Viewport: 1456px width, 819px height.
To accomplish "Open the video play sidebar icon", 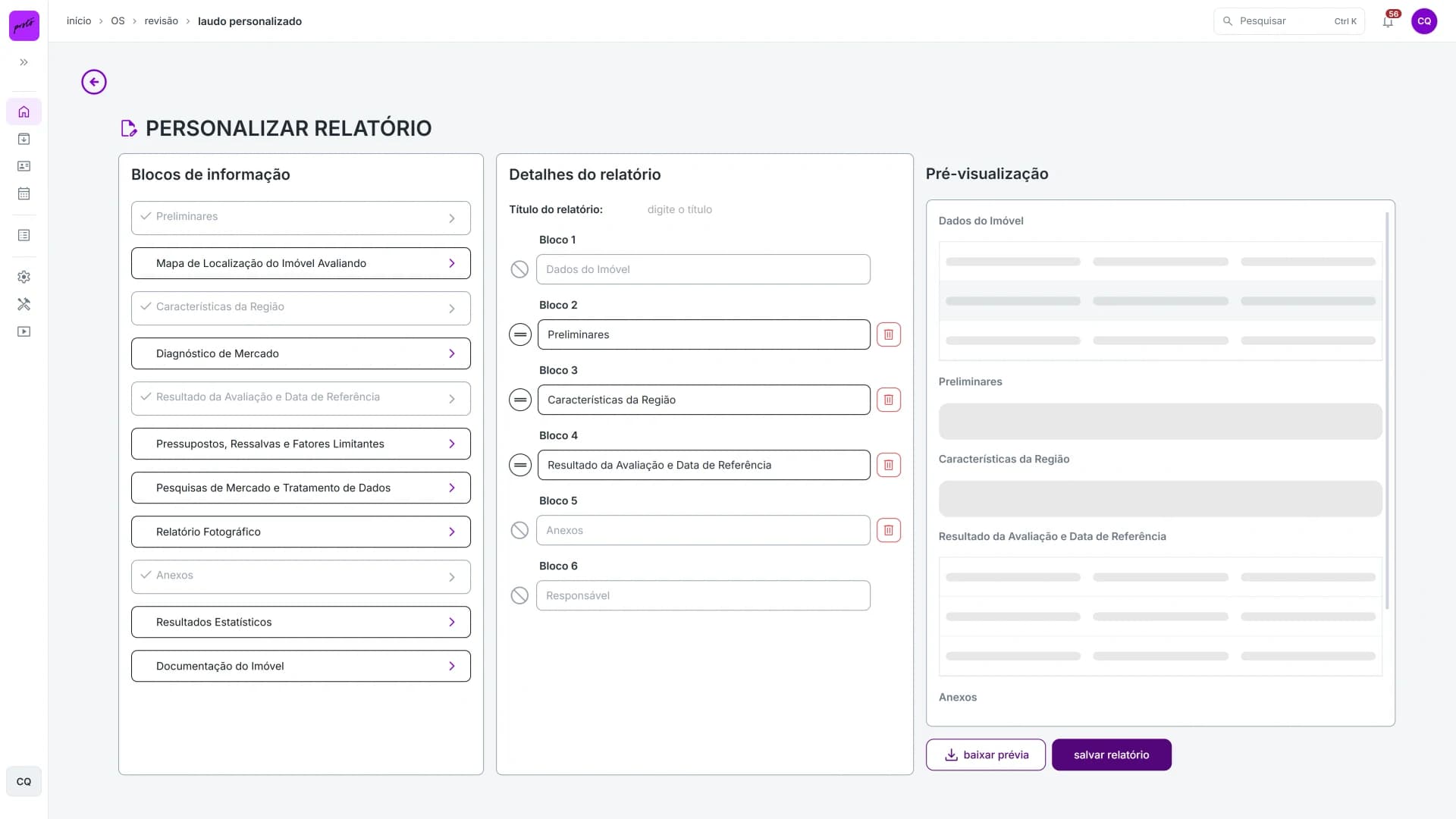I will tap(24, 331).
